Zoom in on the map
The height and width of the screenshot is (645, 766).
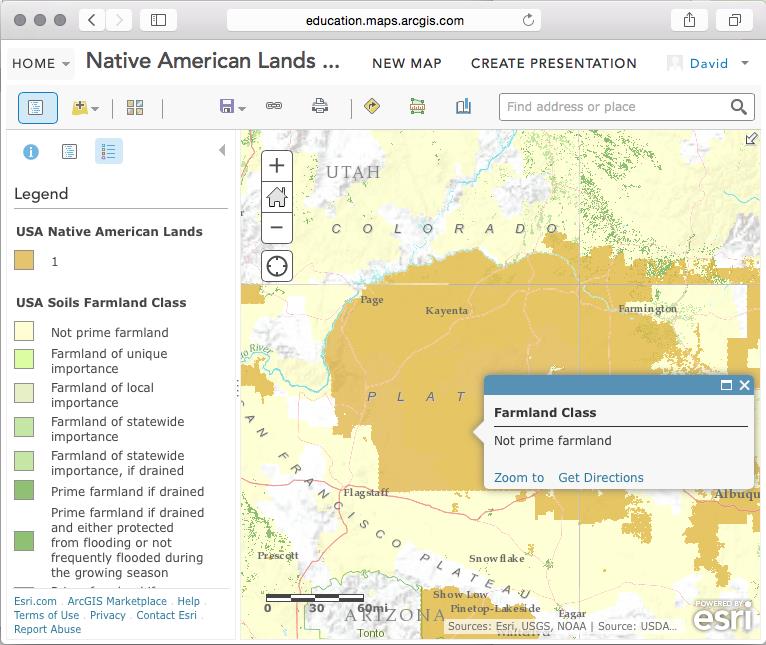tap(277, 166)
